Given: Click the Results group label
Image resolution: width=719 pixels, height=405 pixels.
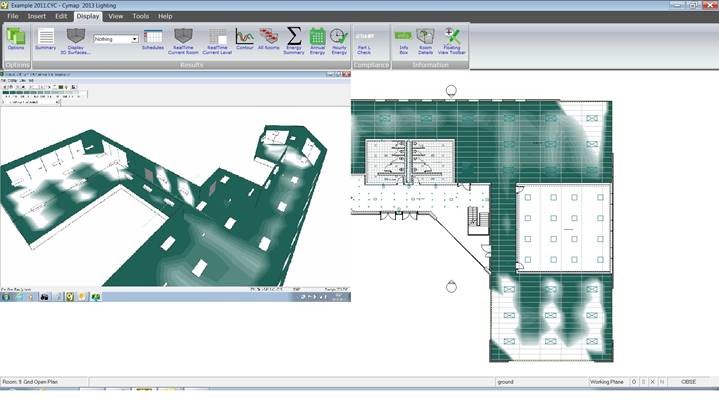Looking at the screenshot, I should (x=191, y=65).
